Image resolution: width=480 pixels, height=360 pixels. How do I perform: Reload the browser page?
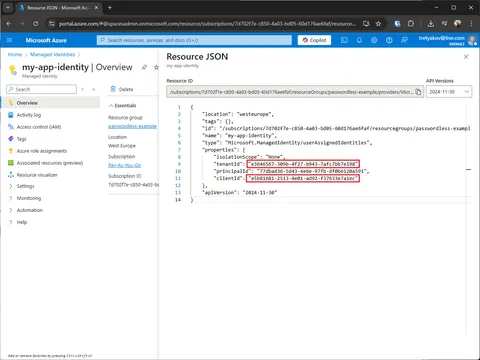(35, 24)
